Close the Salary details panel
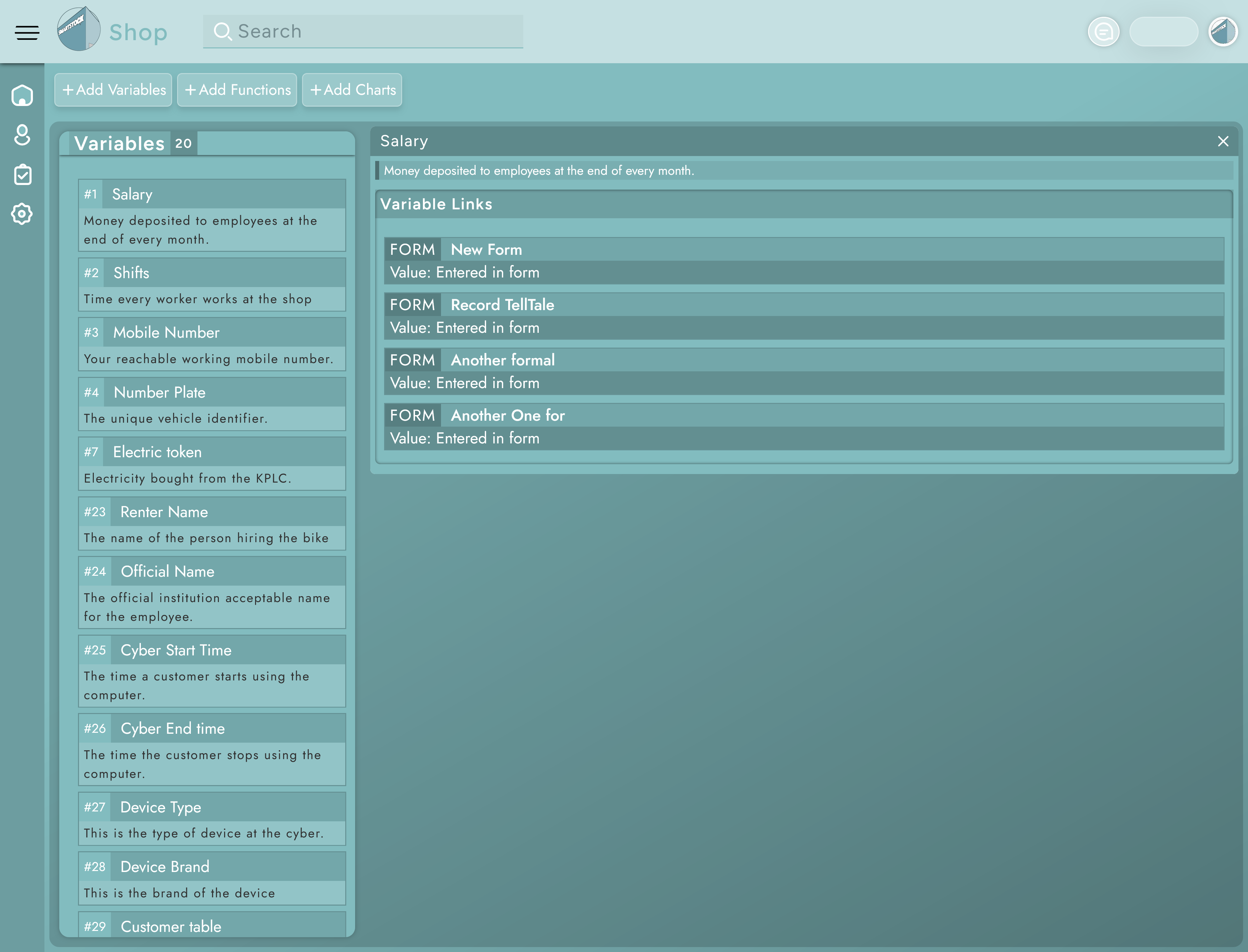The height and width of the screenshot is (952, 1248). coord(1223,141)
